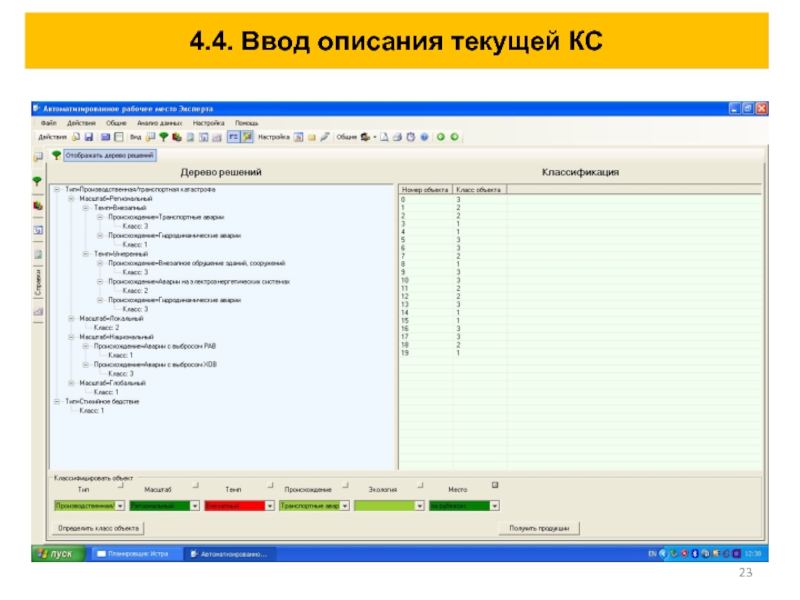Viewport: 800px width, 600px height.
Task: Click the printer icon in the top toolbar
Action: [x=397, y=136]
